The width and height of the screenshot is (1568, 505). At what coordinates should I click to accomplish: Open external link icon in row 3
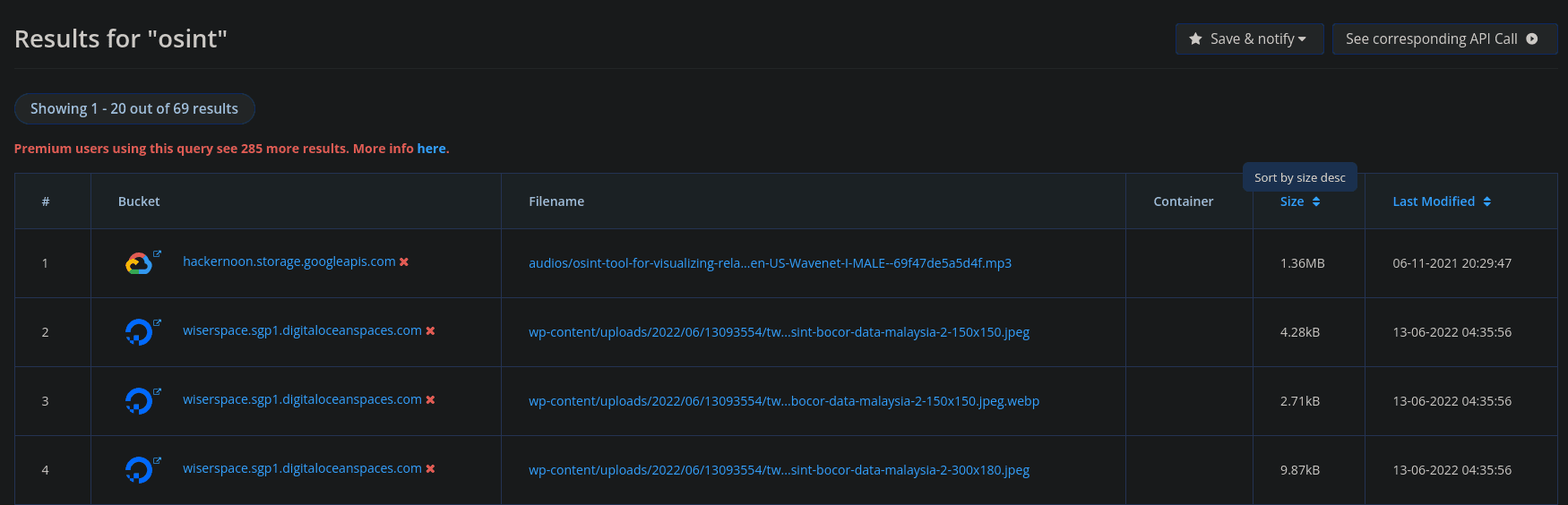(157, 392)
